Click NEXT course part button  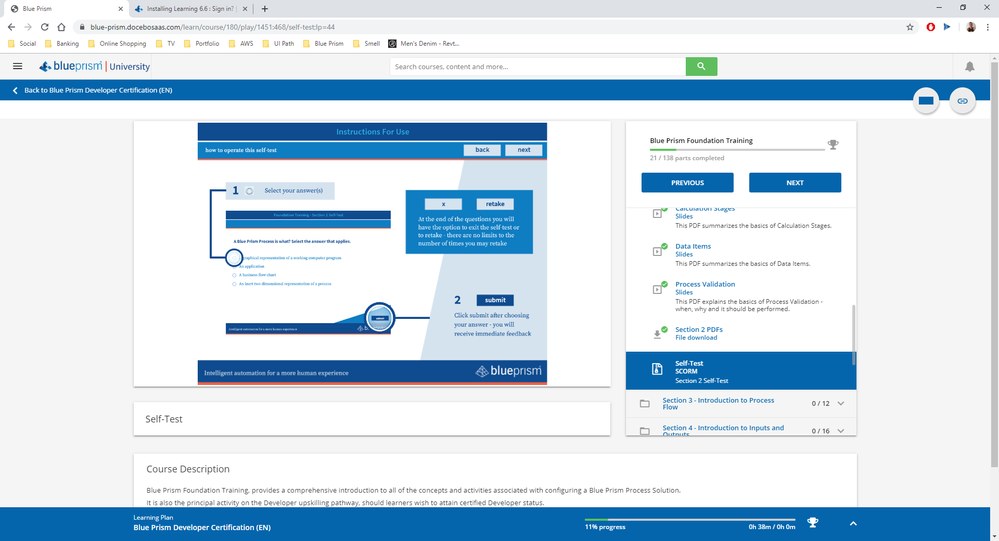[794, 182]
